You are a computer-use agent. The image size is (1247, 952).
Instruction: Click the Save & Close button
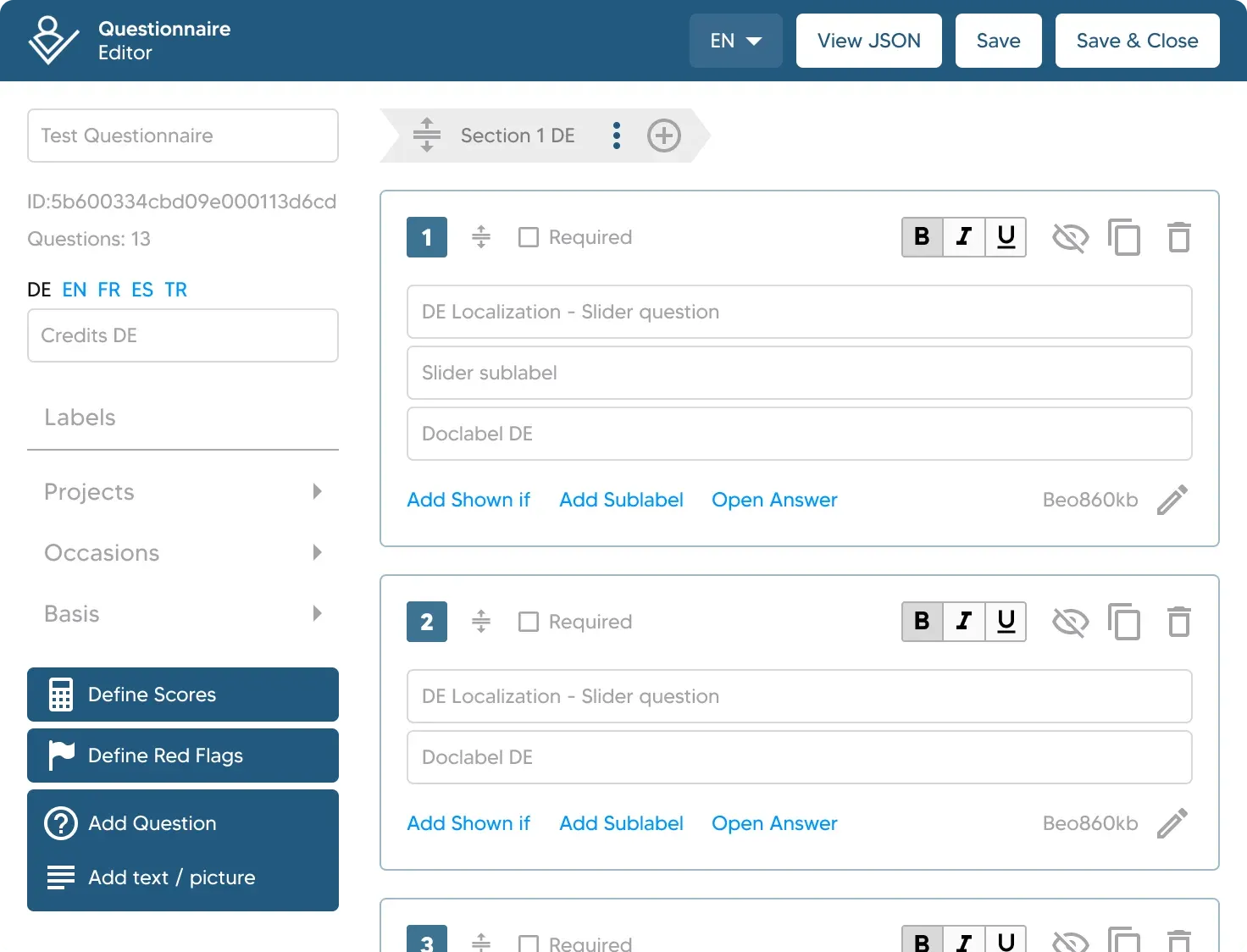click(1137, 40)
